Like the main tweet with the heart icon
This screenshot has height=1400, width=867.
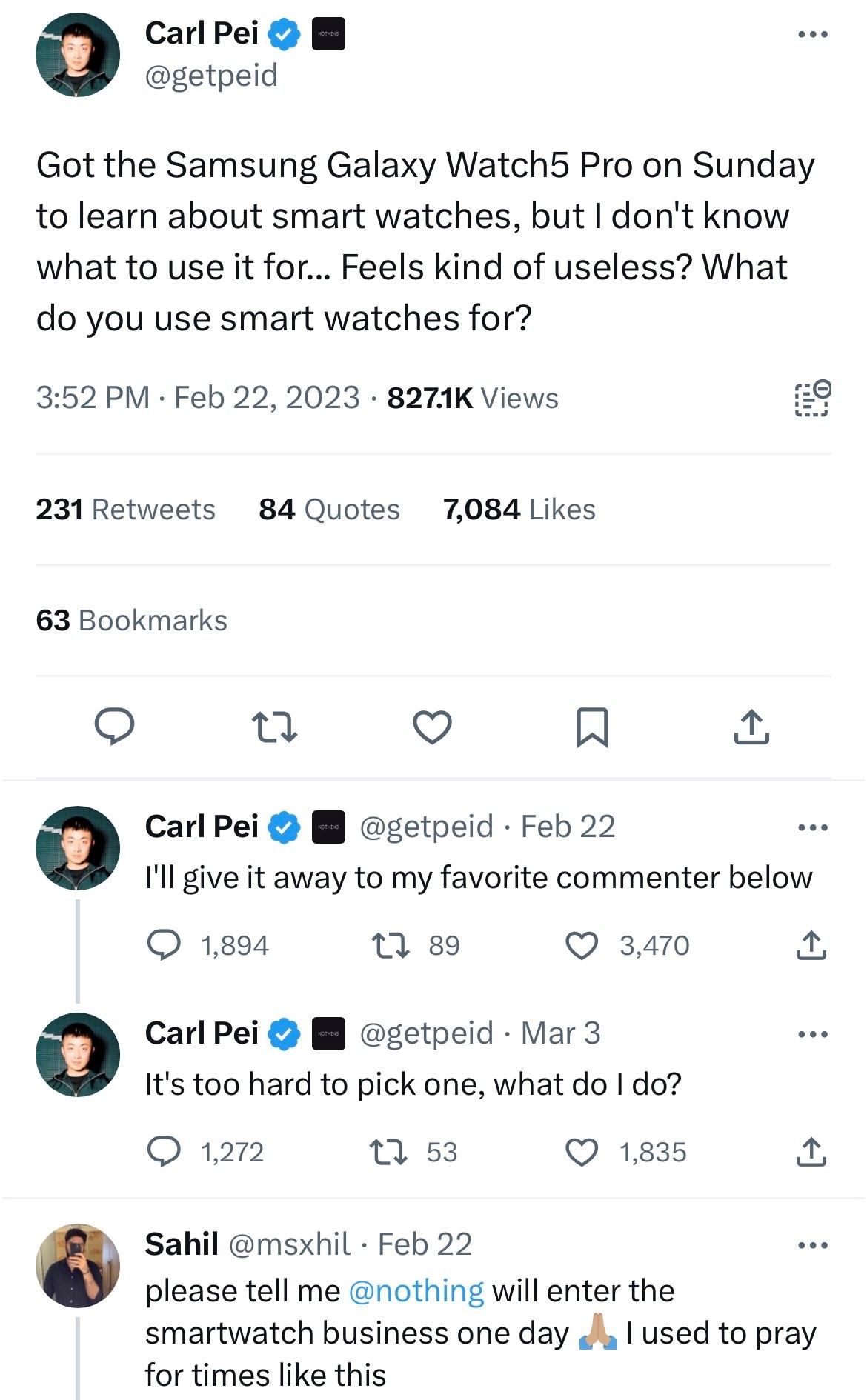433,728
